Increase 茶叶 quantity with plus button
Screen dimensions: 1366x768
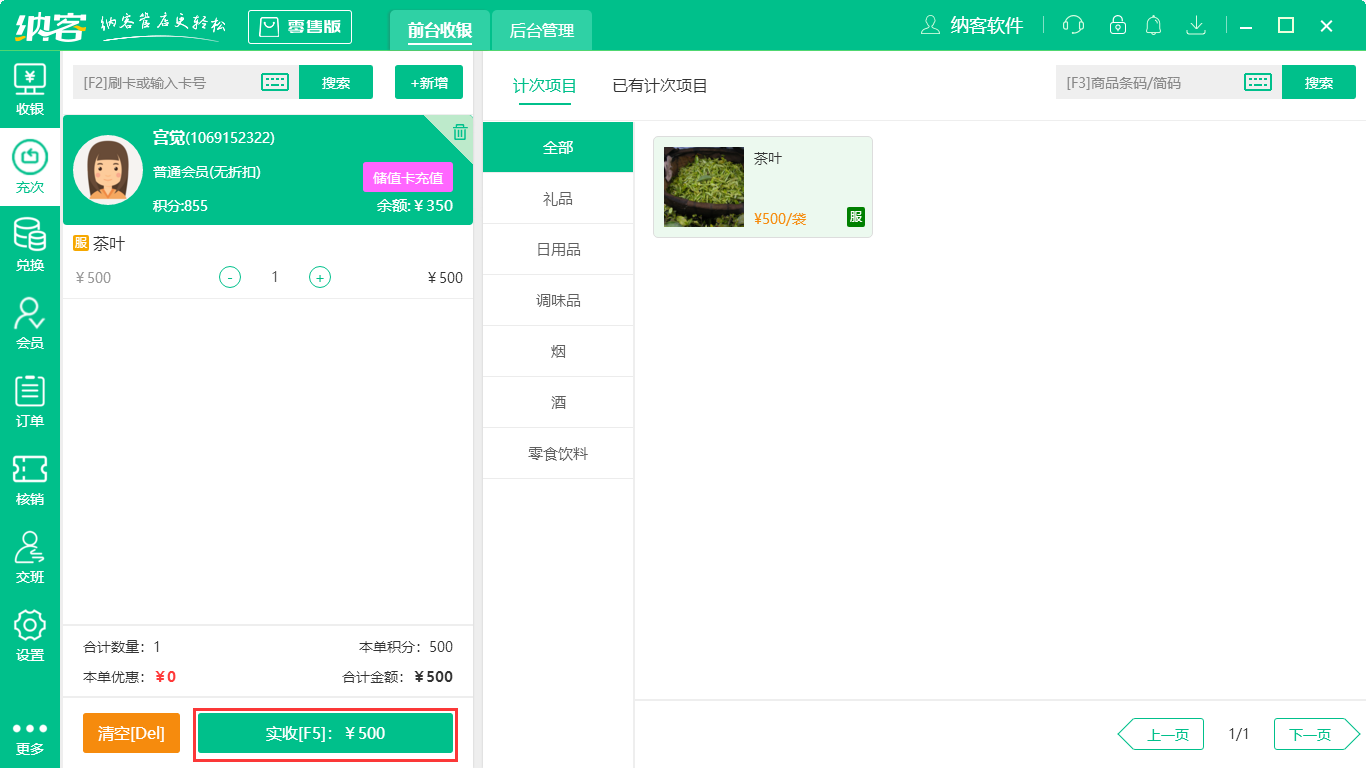coord(320,277)
